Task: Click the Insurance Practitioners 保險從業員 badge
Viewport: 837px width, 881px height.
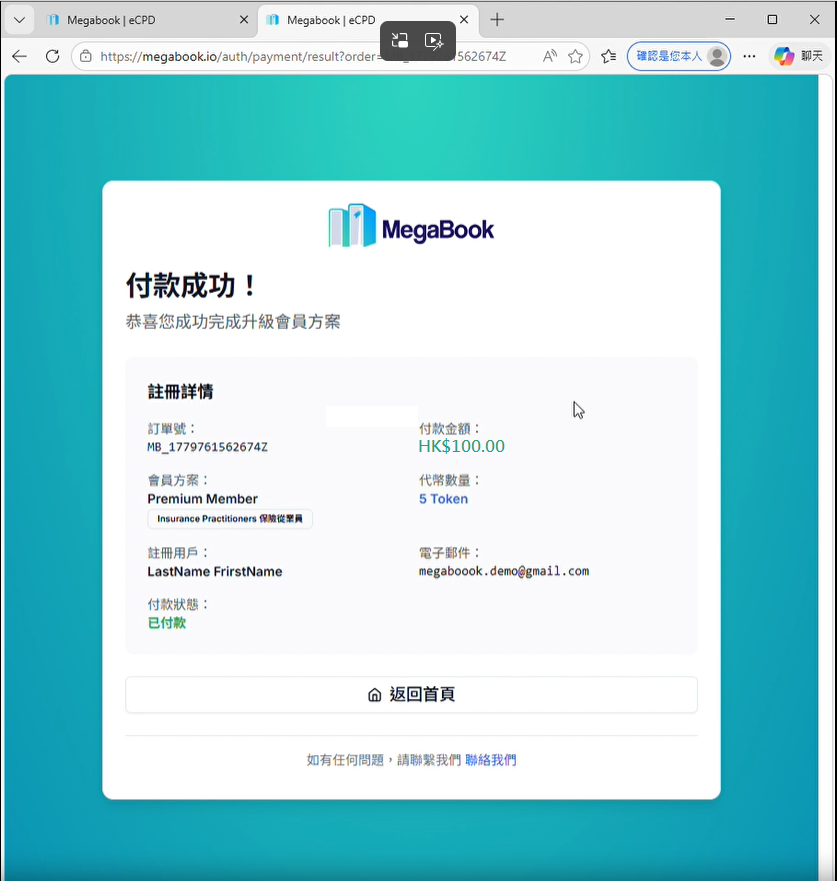Action: pyautogui.click(x=230, y=519)
